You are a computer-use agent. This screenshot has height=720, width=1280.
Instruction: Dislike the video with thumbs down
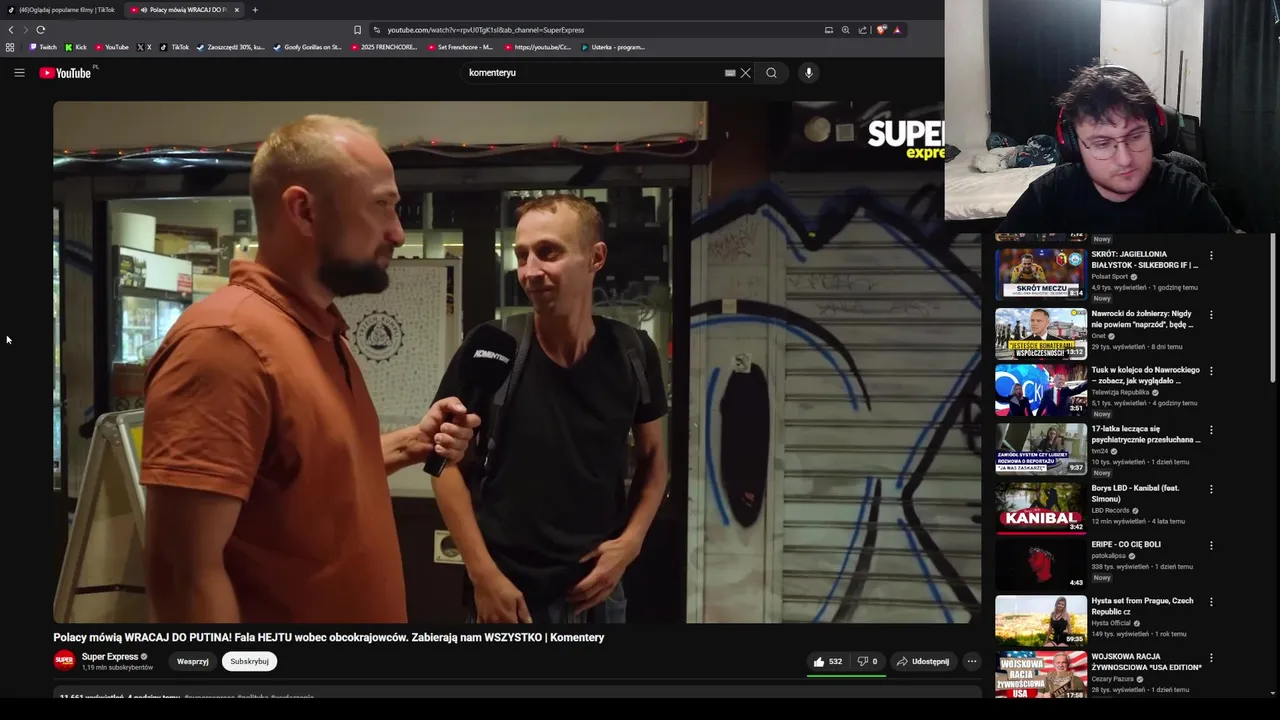click(x=867, y=661)
